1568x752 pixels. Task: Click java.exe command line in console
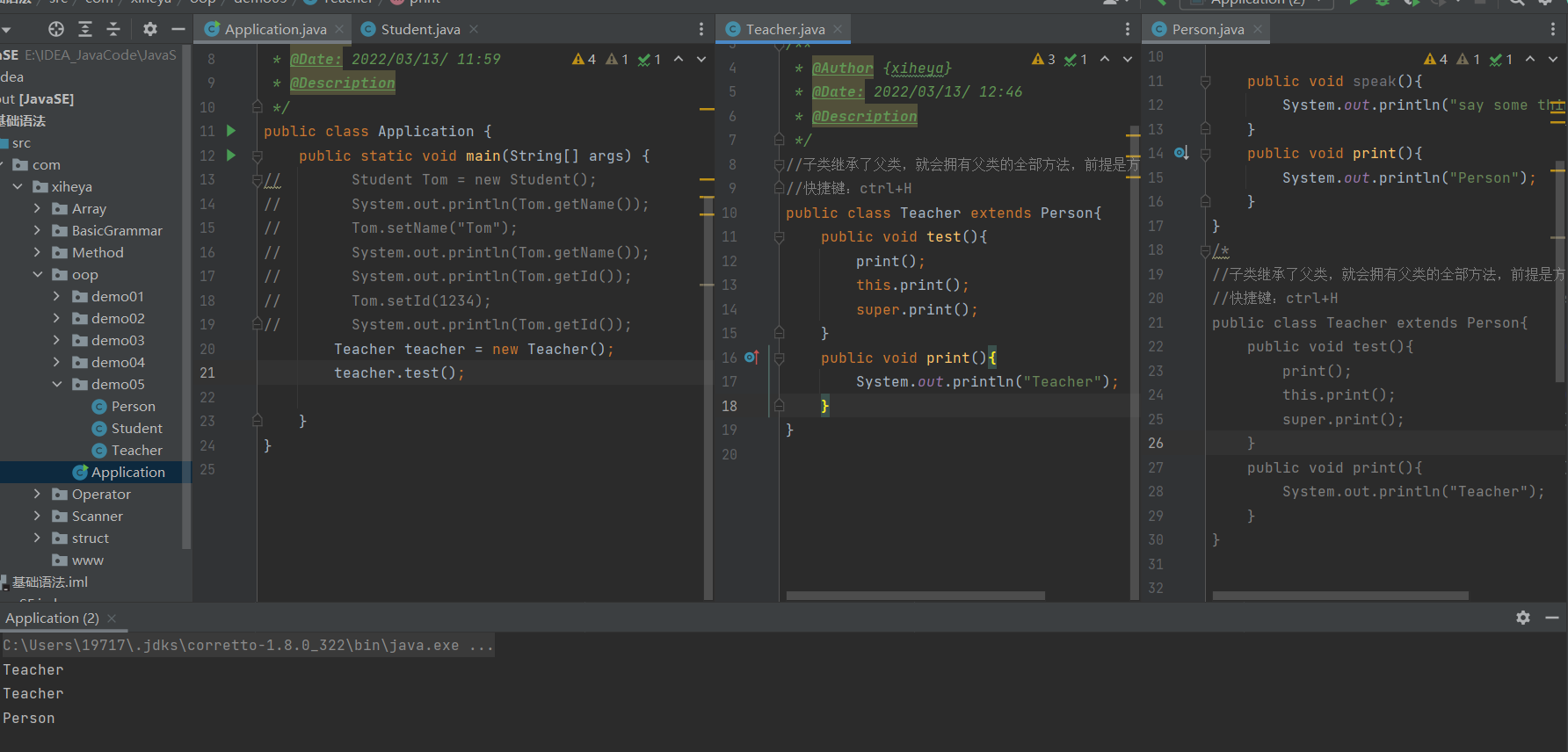(x=248, y=645)
